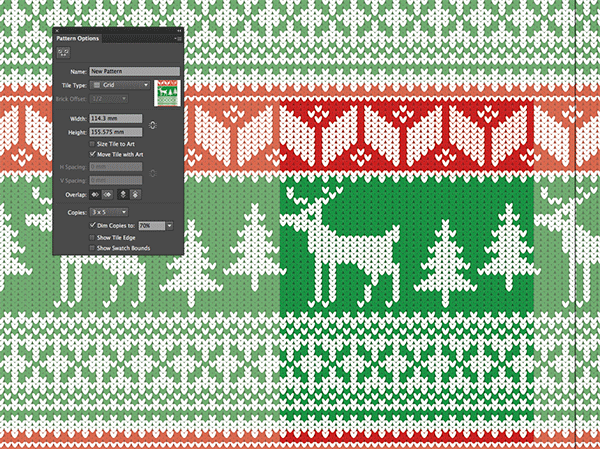
Task: Open the Pattern Options panel flyout menu
Action: tap(178, 39)
